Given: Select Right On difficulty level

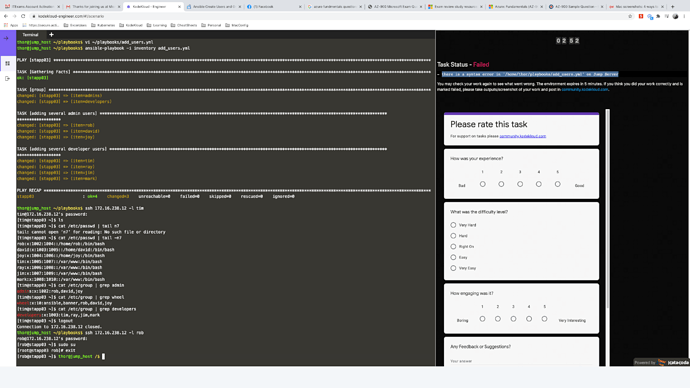Looking at the screenshot, I should (x=453, y=246).
